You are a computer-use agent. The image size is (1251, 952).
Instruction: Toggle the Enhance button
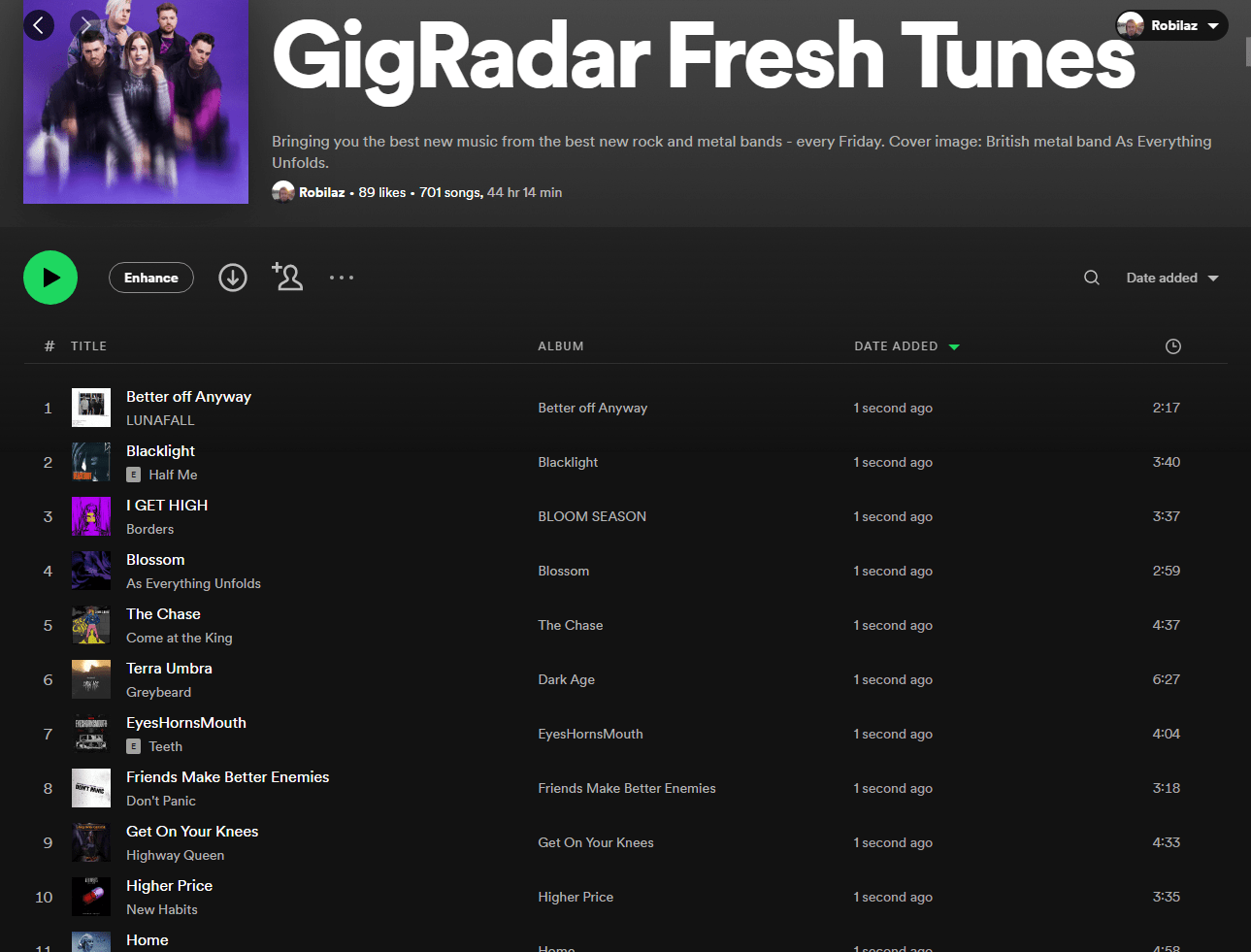[x=151, y=278]
